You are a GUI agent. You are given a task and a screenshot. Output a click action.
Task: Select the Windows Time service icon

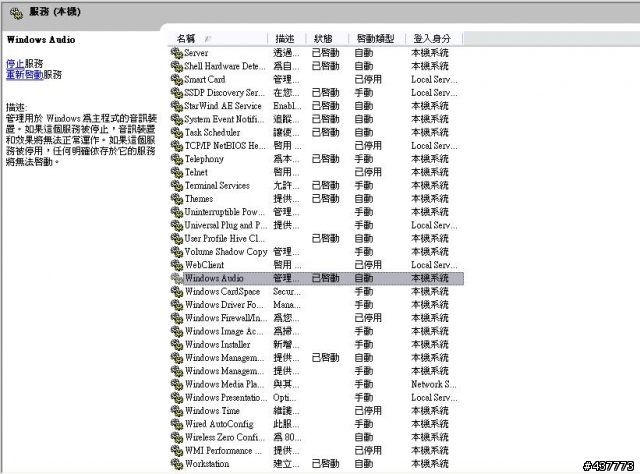point(176,411)
